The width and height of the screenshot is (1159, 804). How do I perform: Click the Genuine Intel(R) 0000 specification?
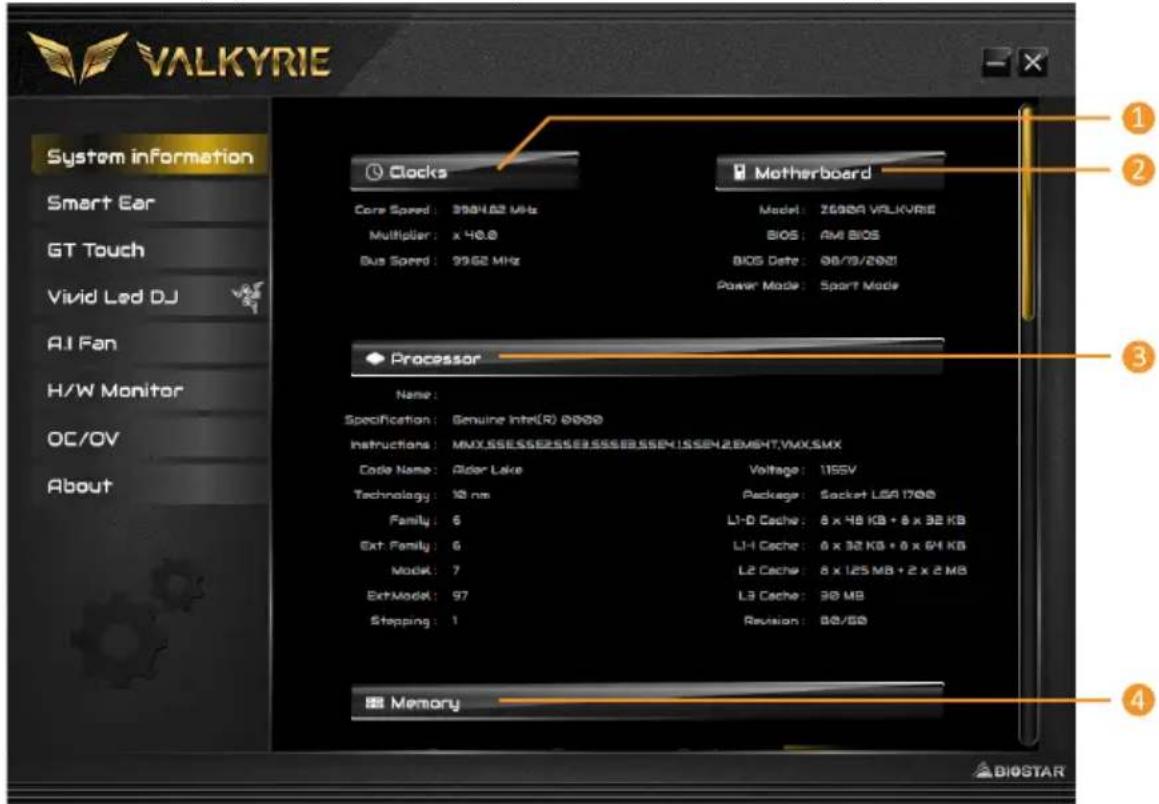[527, 420]
